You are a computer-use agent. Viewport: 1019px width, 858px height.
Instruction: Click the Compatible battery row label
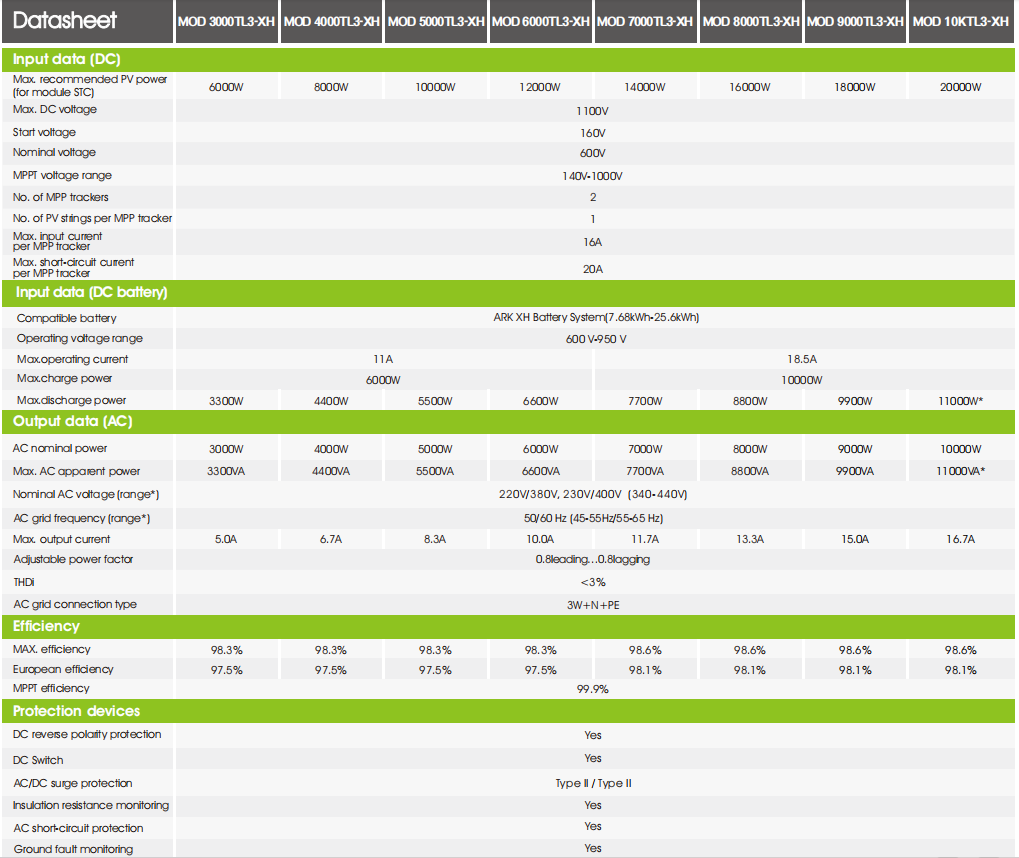pos(66,318)
